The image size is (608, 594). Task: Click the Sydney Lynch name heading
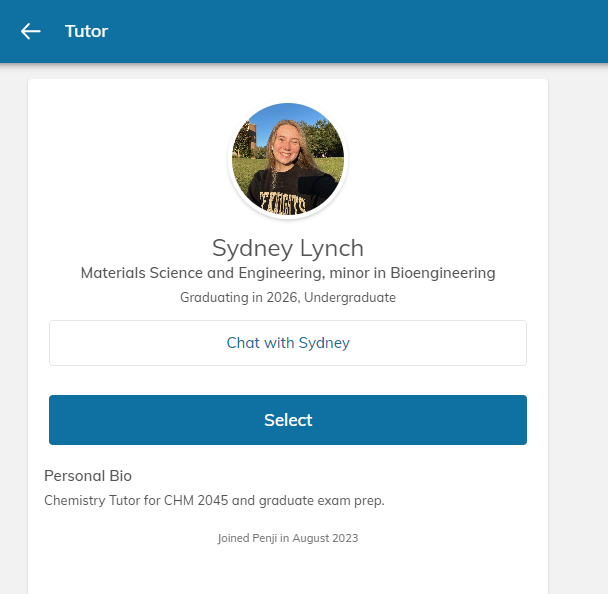(x=288, y=247)
